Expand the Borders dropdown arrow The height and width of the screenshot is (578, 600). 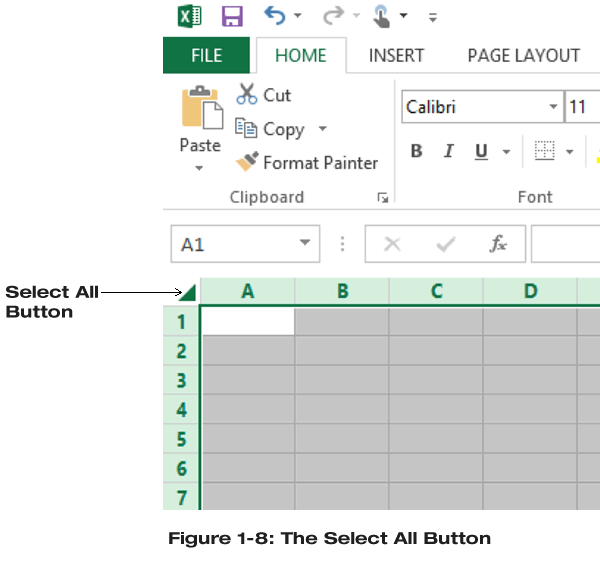(x=570, y=152)
